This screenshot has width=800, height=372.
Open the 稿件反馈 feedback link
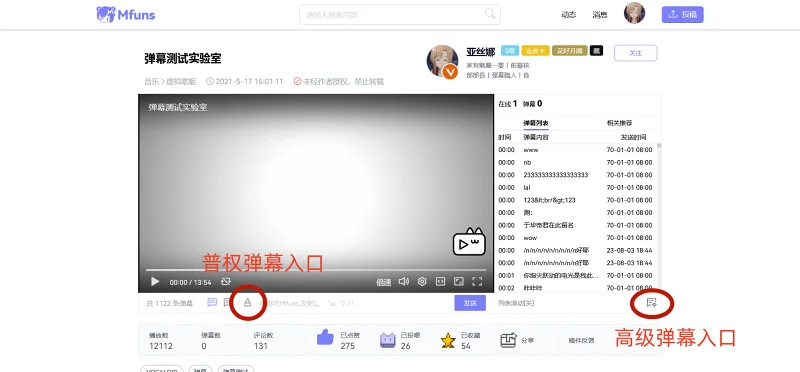[x=581, y=340]
